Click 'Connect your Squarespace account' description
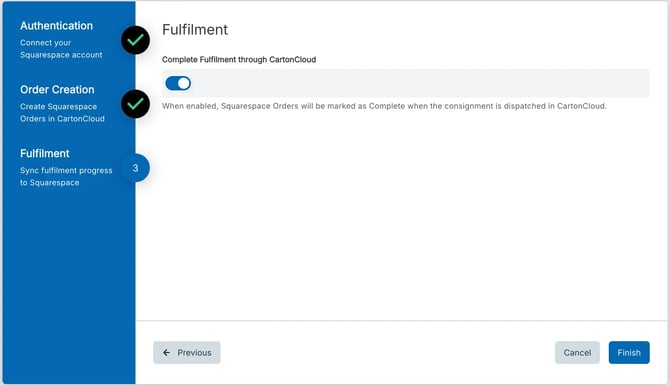 click(61, 49)
